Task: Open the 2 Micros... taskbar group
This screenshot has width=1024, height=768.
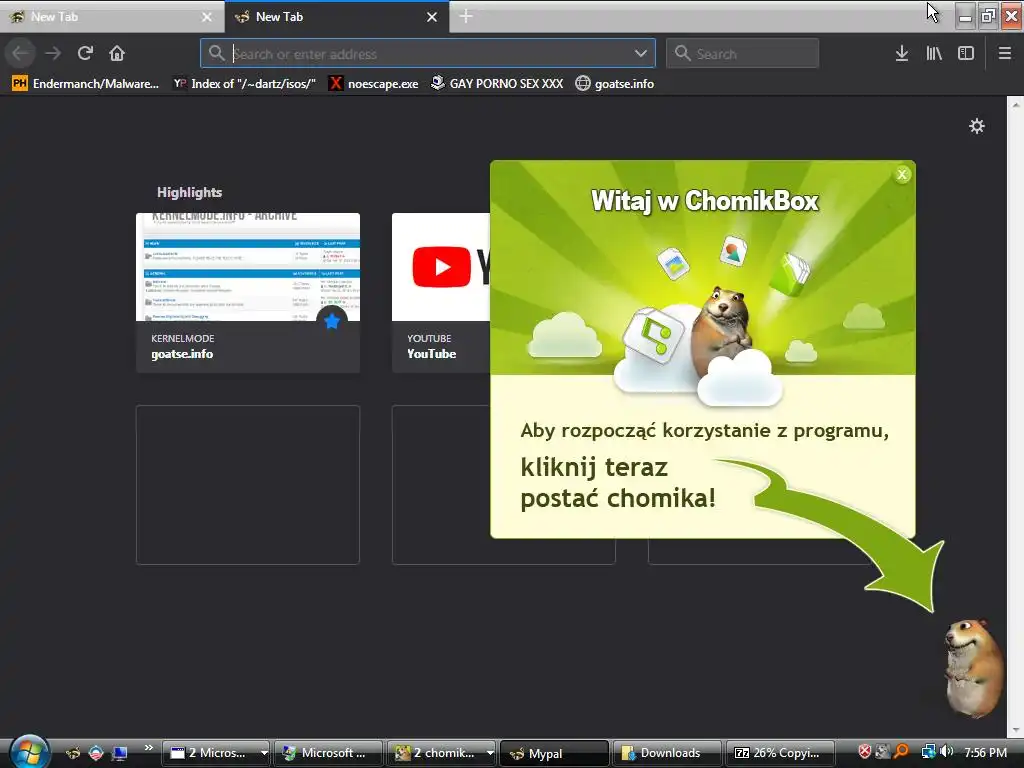Action: 210,753
